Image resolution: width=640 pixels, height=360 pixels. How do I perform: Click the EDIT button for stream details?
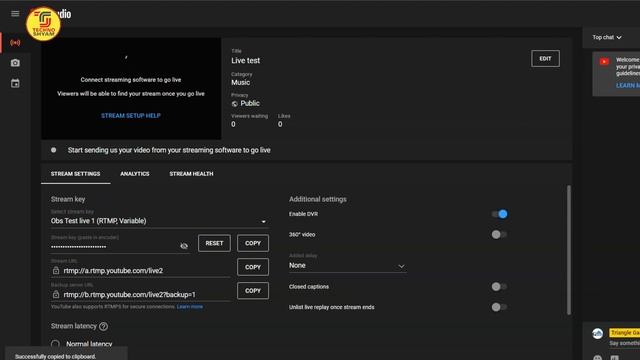pos(545,59)
